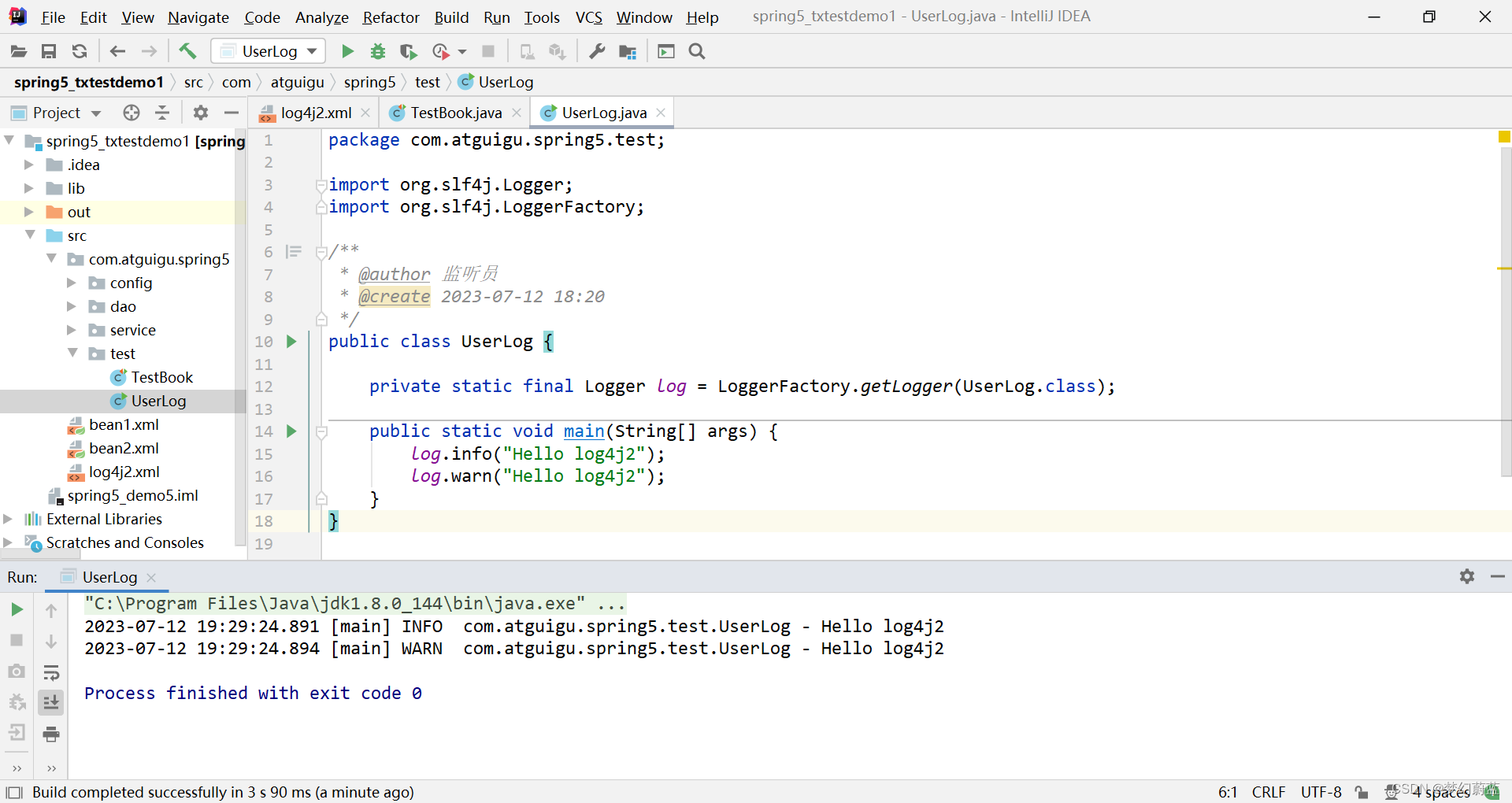Switch to the log4j2.xml editor tab

(x=315, y=113)
